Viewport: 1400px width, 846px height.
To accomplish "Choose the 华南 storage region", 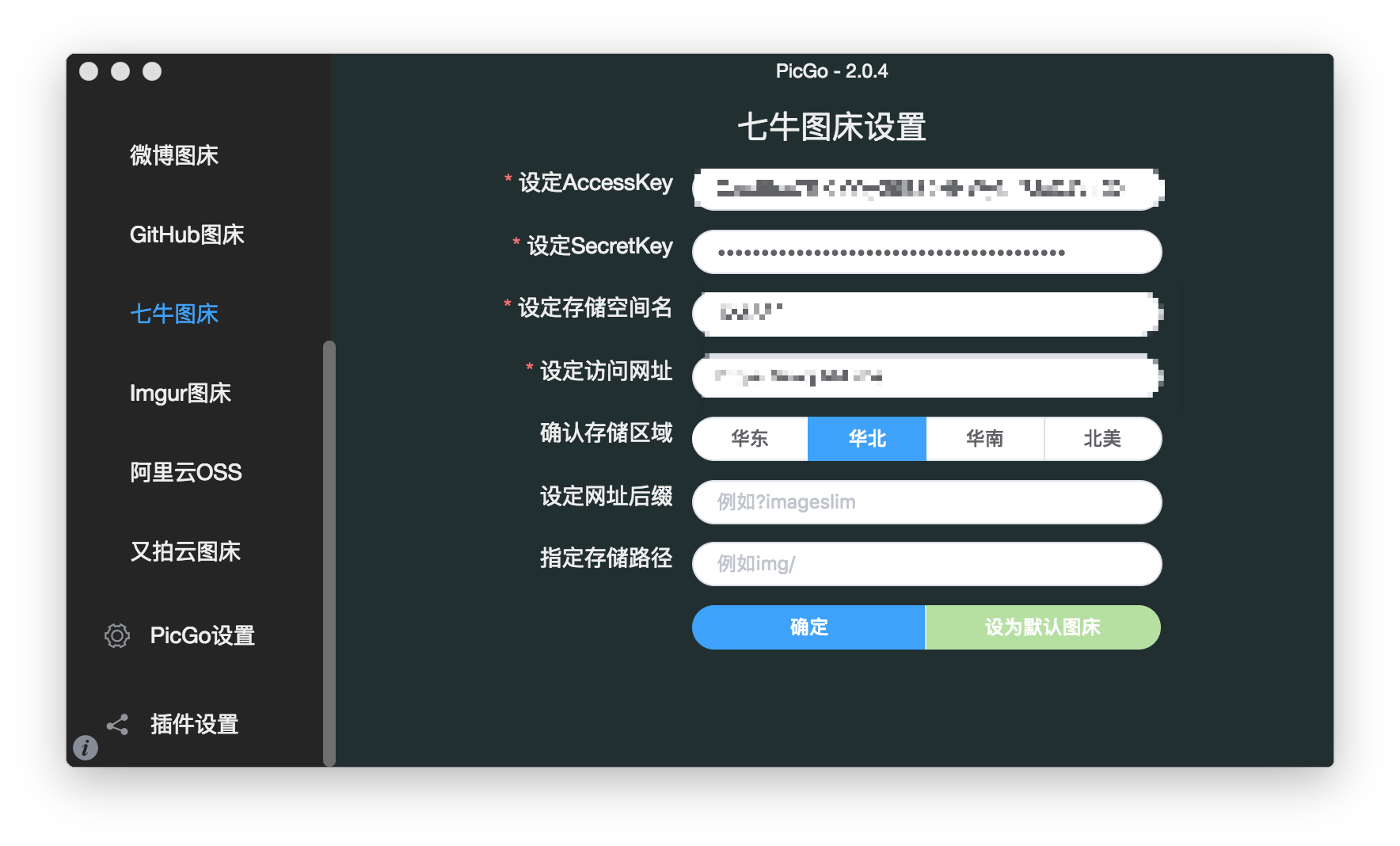I will coord(985,439).
